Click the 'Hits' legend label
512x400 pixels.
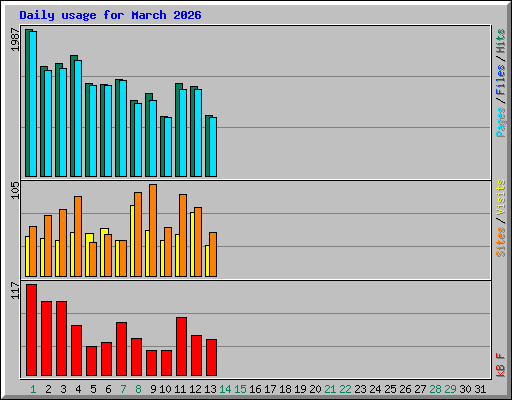pos(500,41)
